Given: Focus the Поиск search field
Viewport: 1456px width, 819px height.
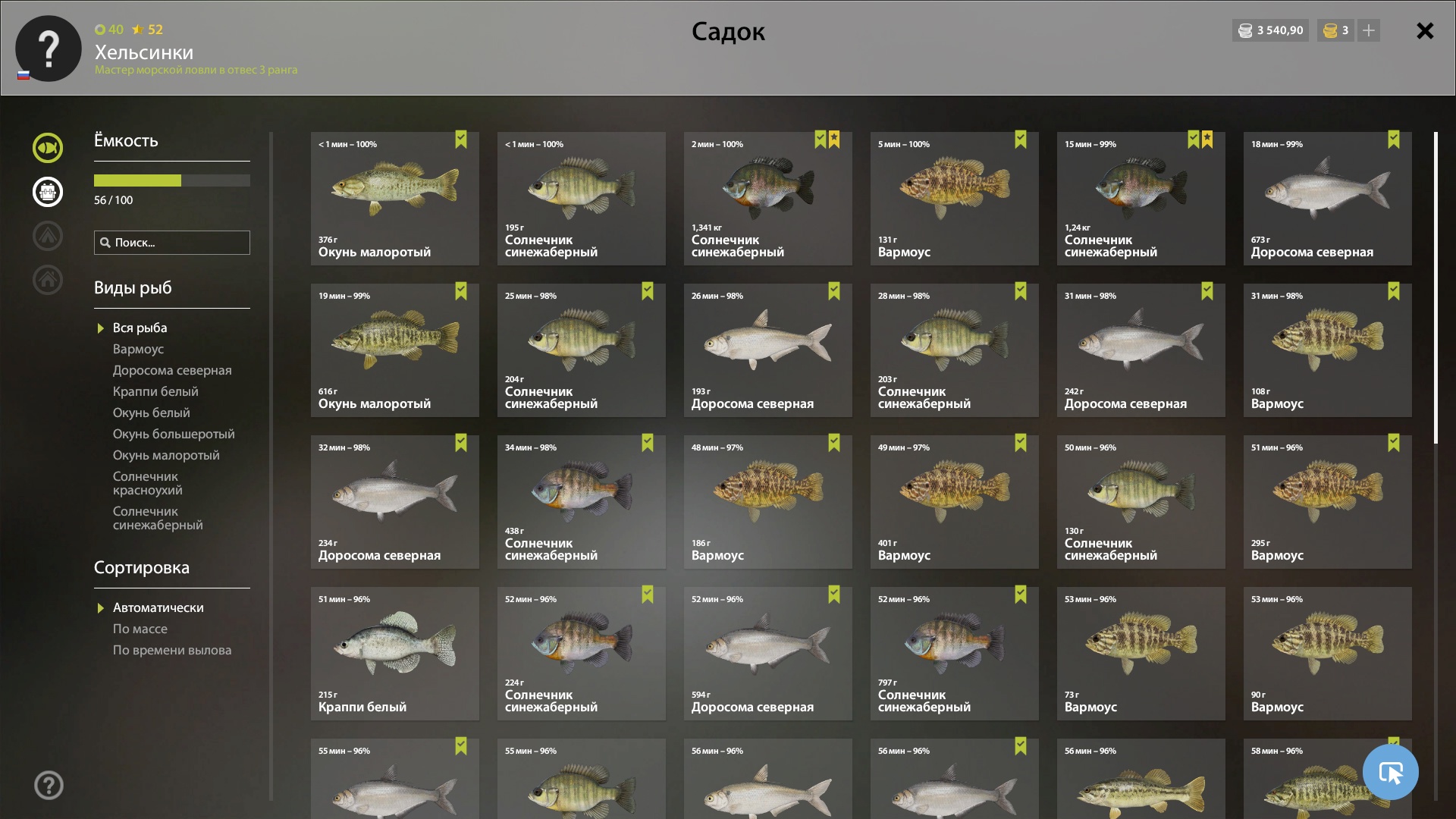Looking at the screenshot, I should (x=172, y=243).
